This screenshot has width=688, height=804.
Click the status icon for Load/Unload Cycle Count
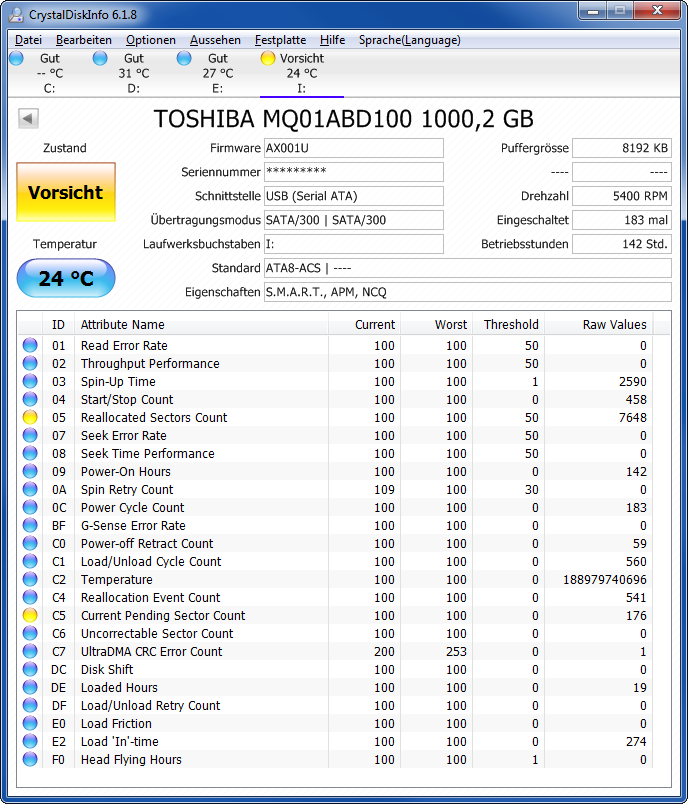30,561
